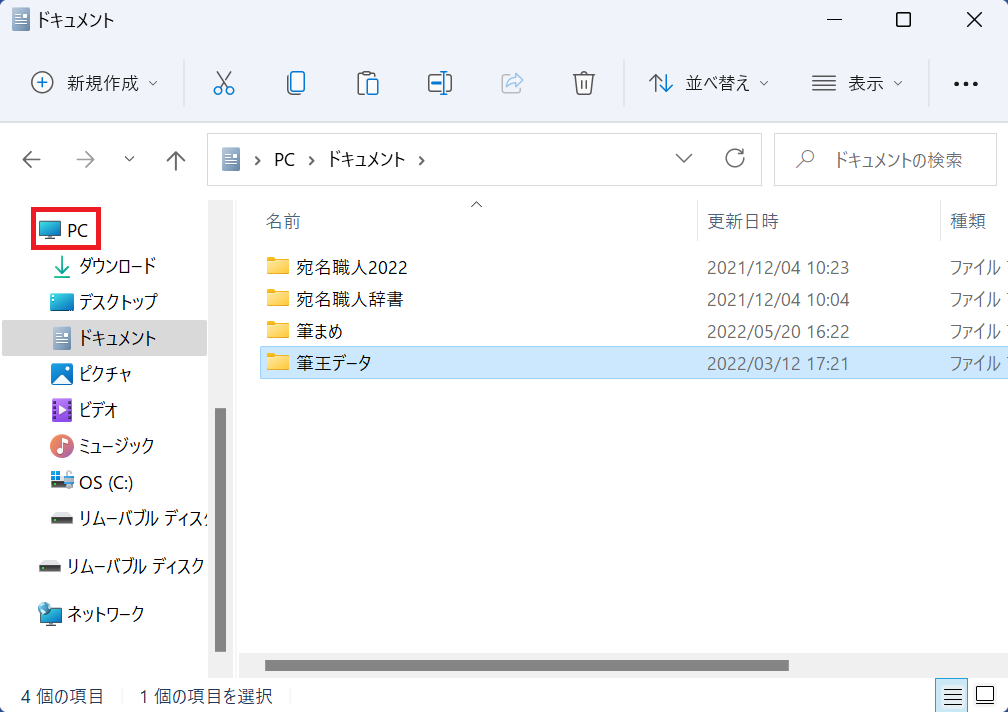This screenshot has width=1008, height=712.
Task: Select PC in the navigation pane
Action: click(65, 229)
